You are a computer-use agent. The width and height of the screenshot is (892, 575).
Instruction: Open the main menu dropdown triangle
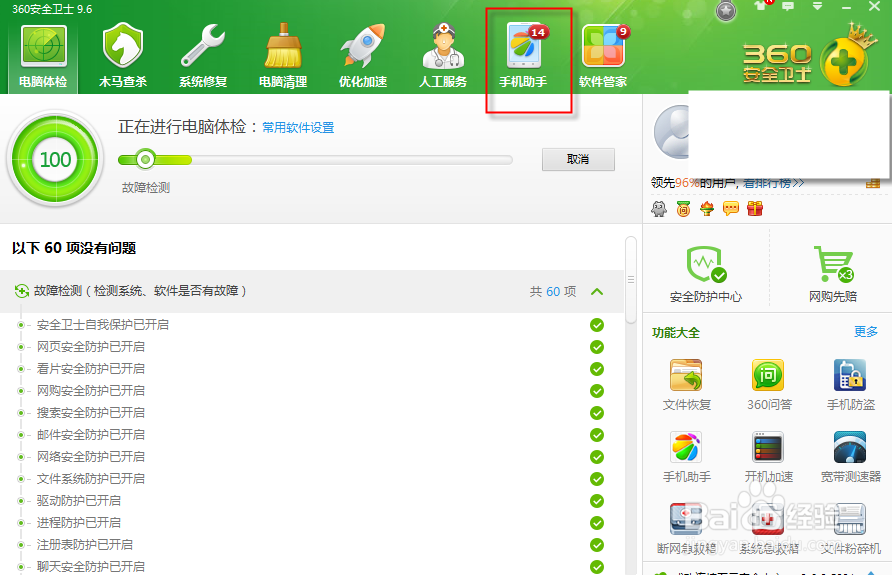817,6
